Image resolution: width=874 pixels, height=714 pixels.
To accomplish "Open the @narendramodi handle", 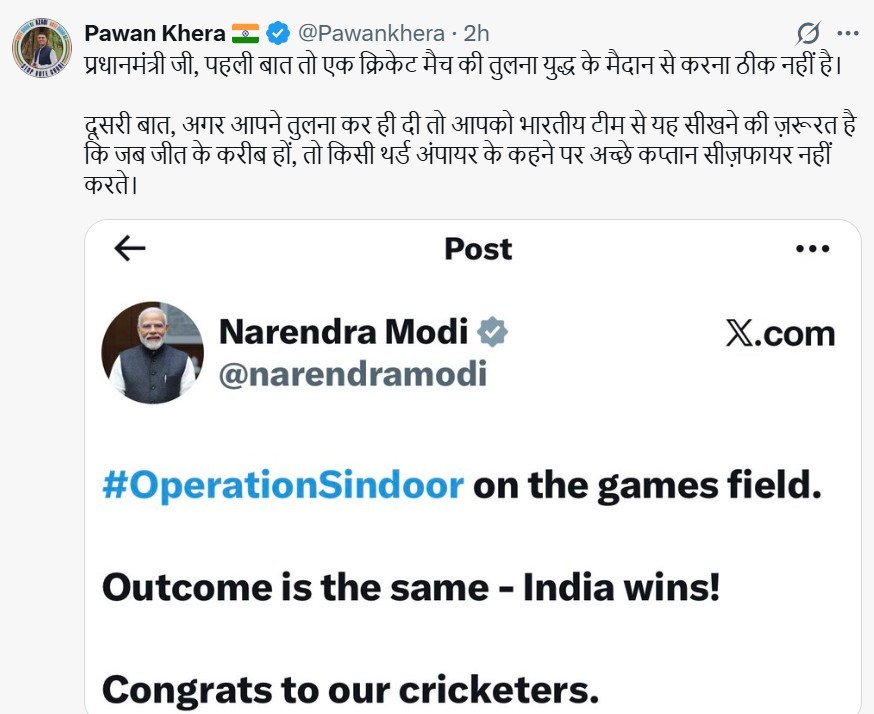I will pos(352,373).
